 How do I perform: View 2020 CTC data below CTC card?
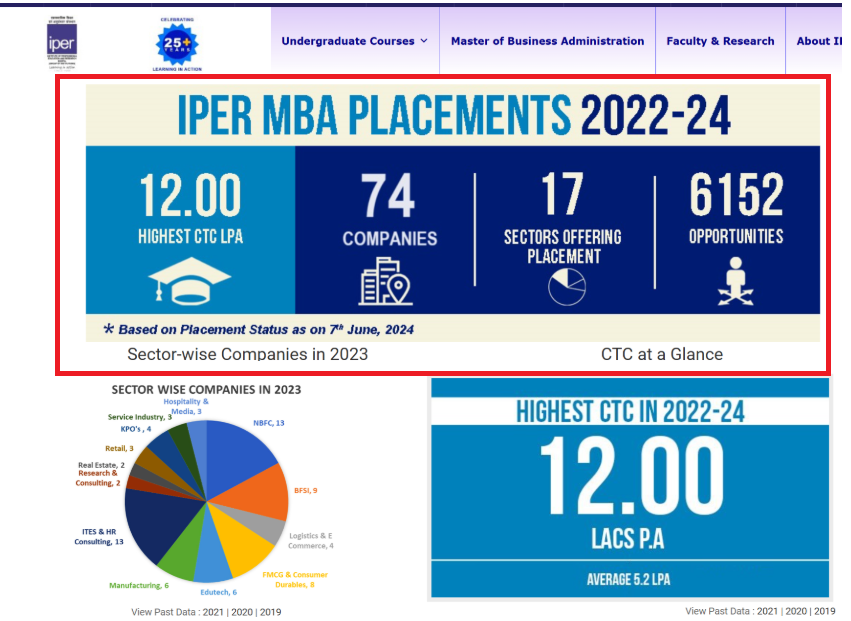tap(796, 611)
